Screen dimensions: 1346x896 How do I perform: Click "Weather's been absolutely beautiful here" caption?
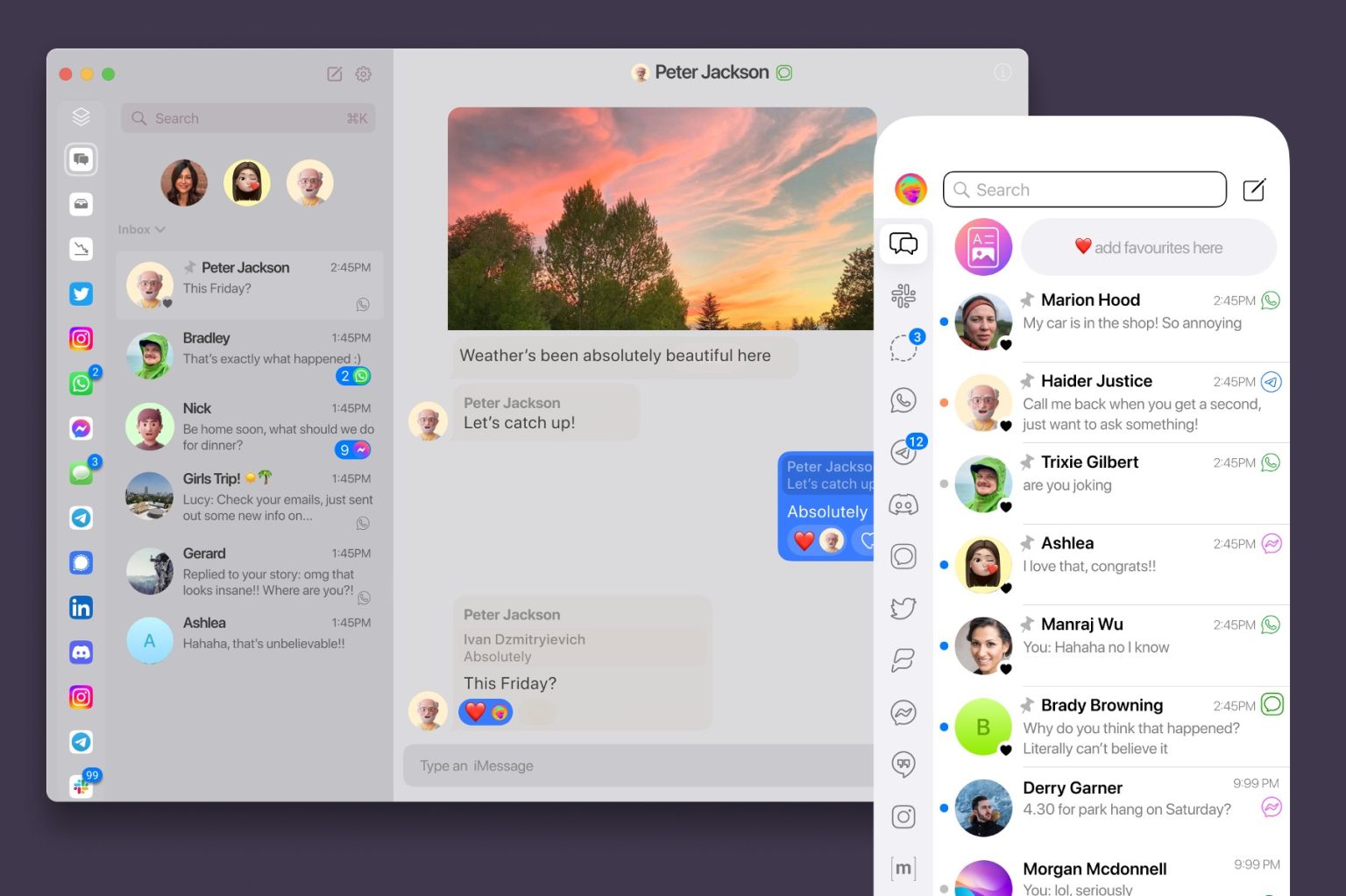615,356
